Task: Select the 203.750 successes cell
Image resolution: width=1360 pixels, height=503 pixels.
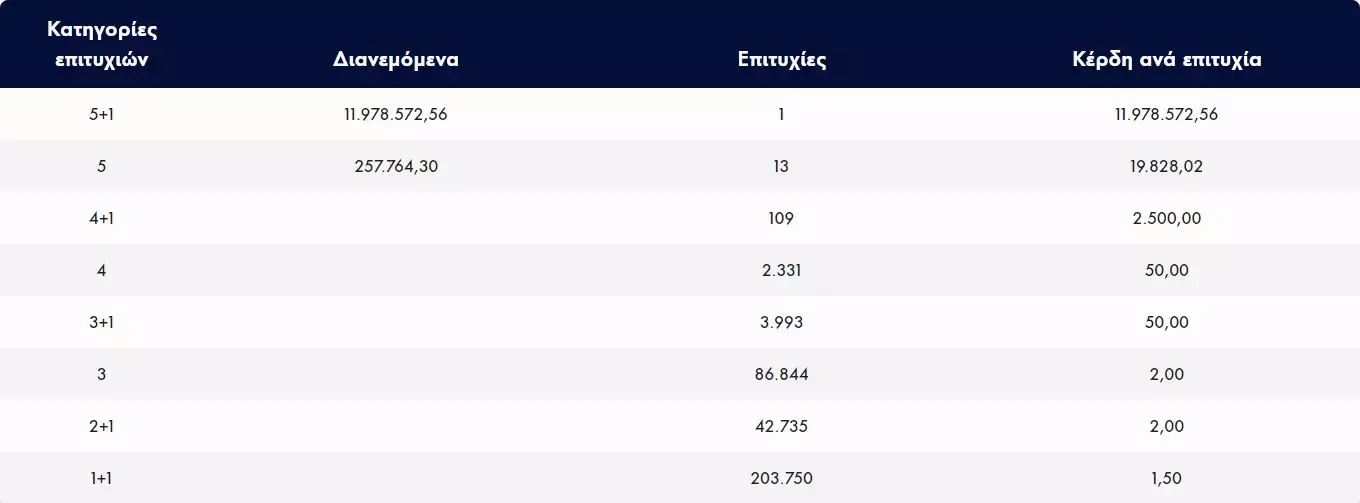Action: tap(781, 478)
